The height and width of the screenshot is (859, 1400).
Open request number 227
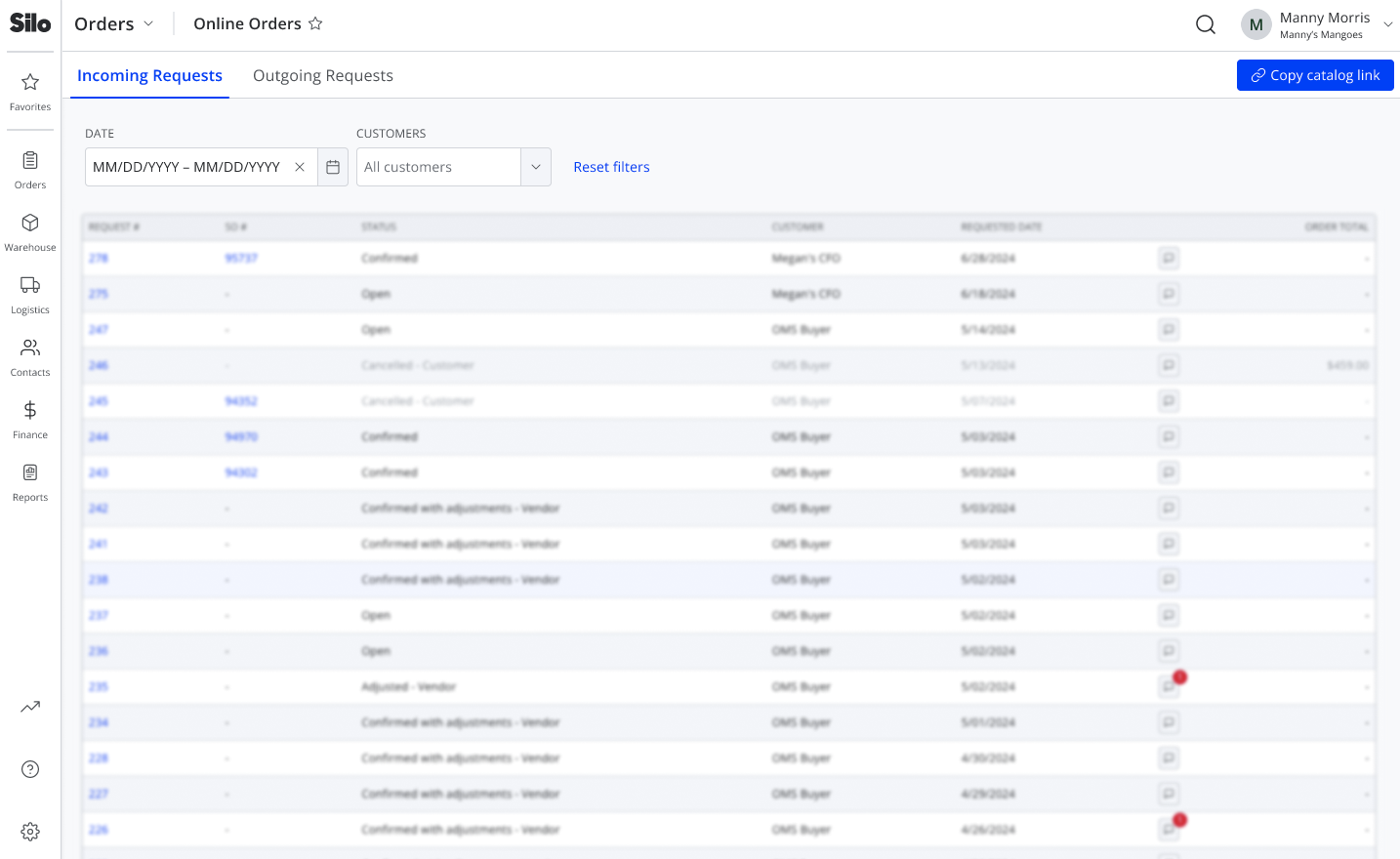click(x=99, y=794)
